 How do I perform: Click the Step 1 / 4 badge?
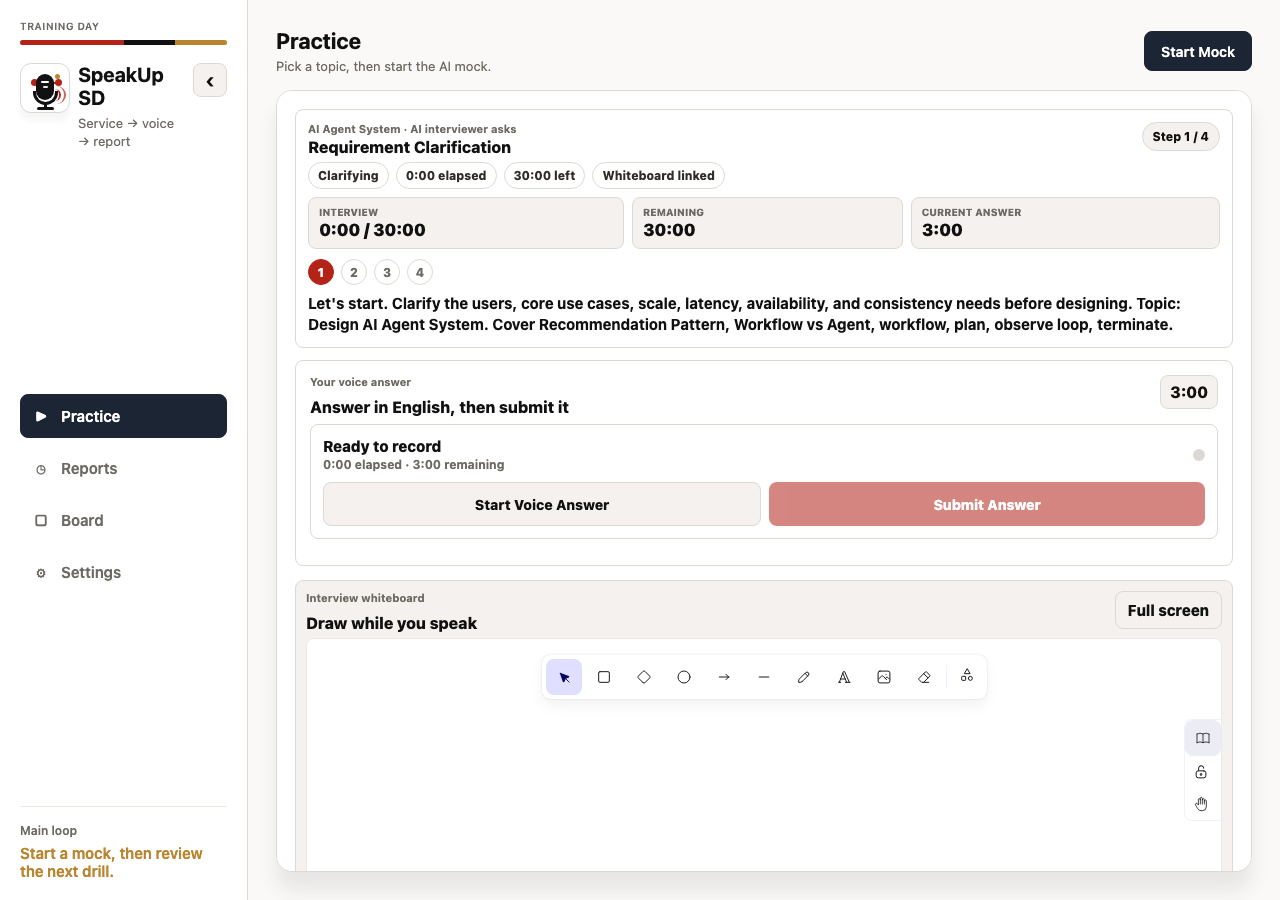click(1180, 136)
